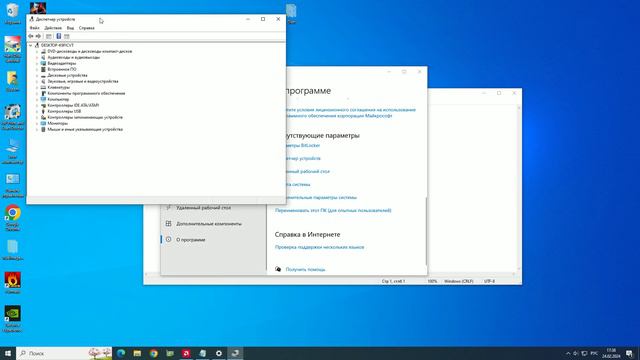
Task: Expand the Аудиовходы и аудиовыходы node
Action: click(x=37, y=58)
